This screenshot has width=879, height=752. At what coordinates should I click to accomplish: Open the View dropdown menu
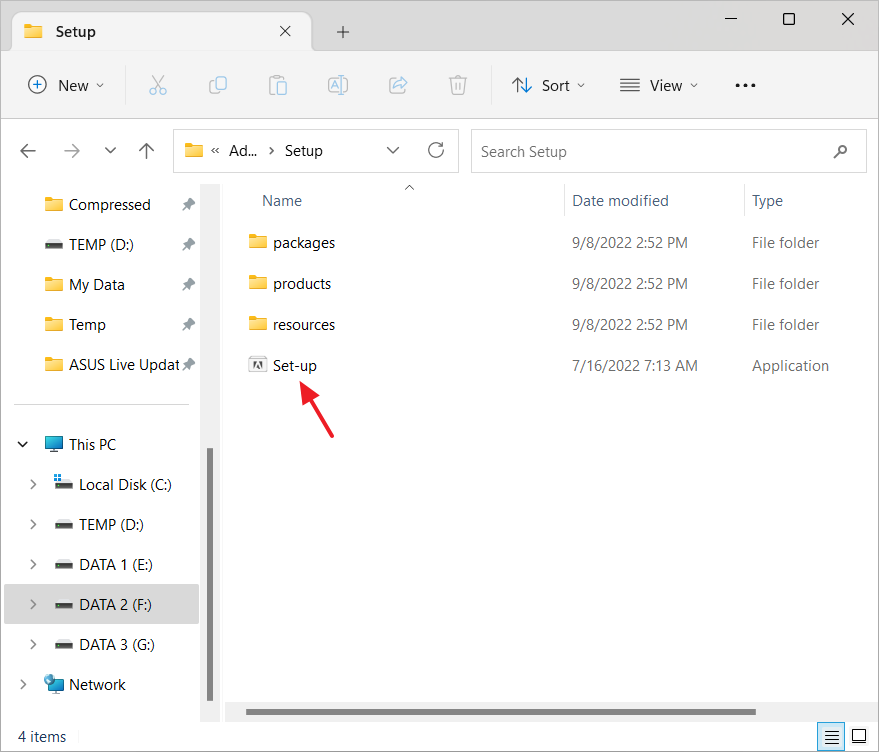pyautogui.click(x=659, y=86)
